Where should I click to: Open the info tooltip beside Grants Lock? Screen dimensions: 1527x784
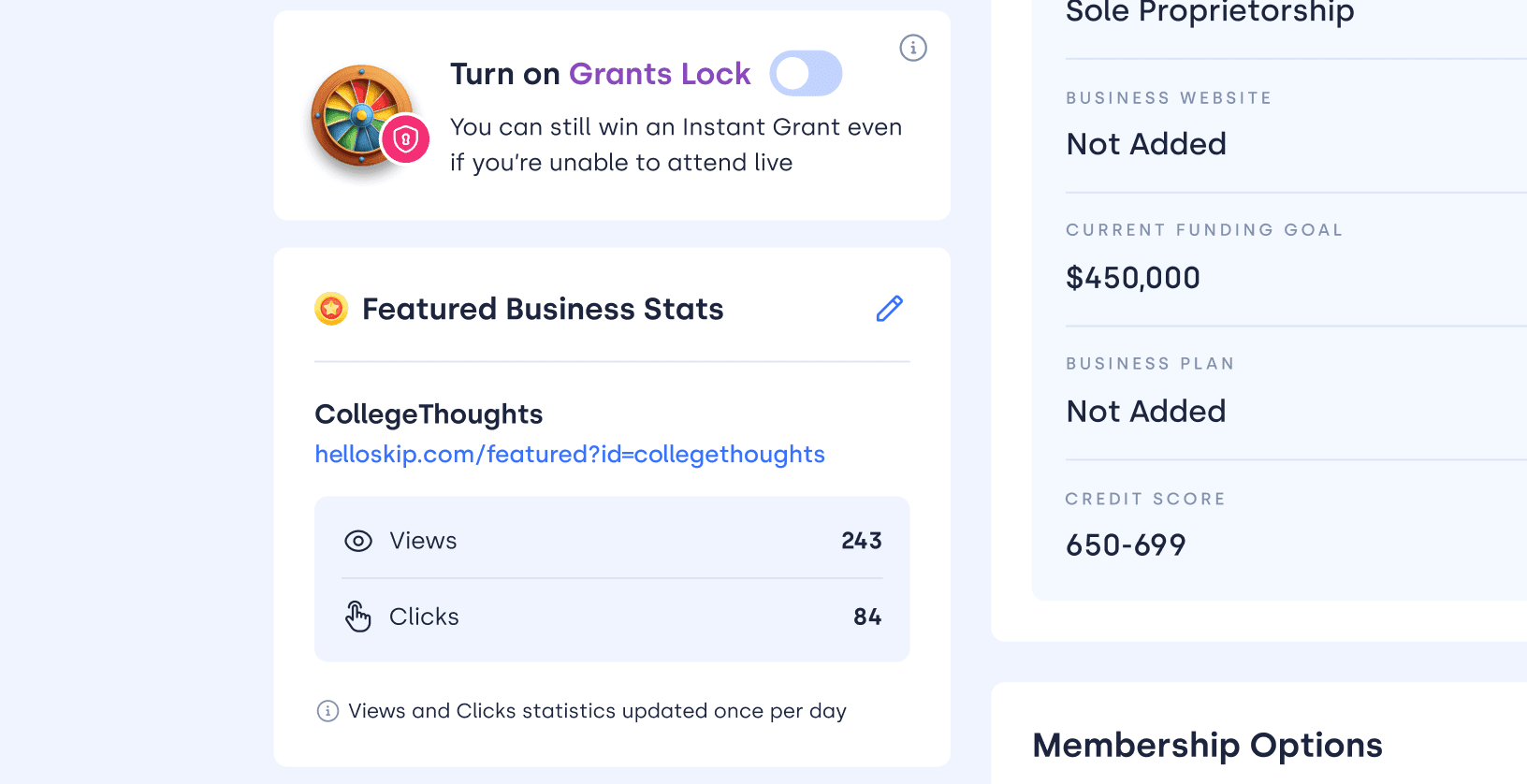912,48
